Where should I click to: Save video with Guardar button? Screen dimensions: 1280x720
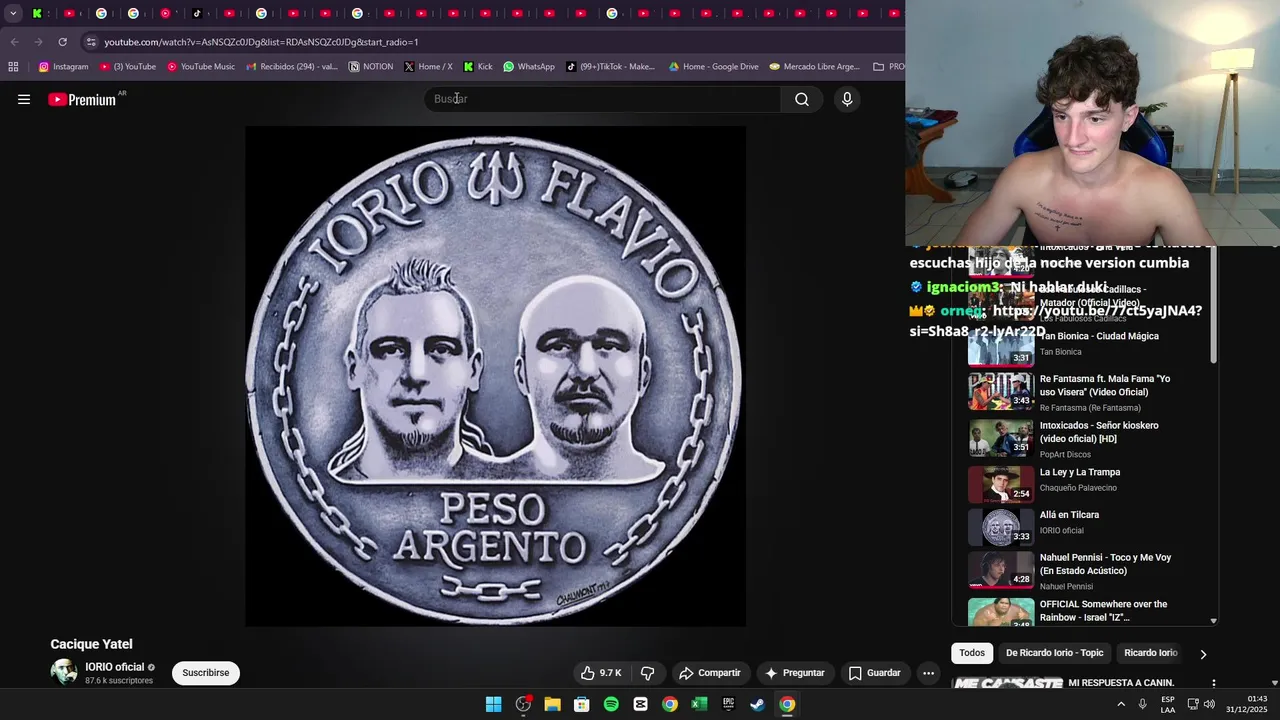point(874,673)
